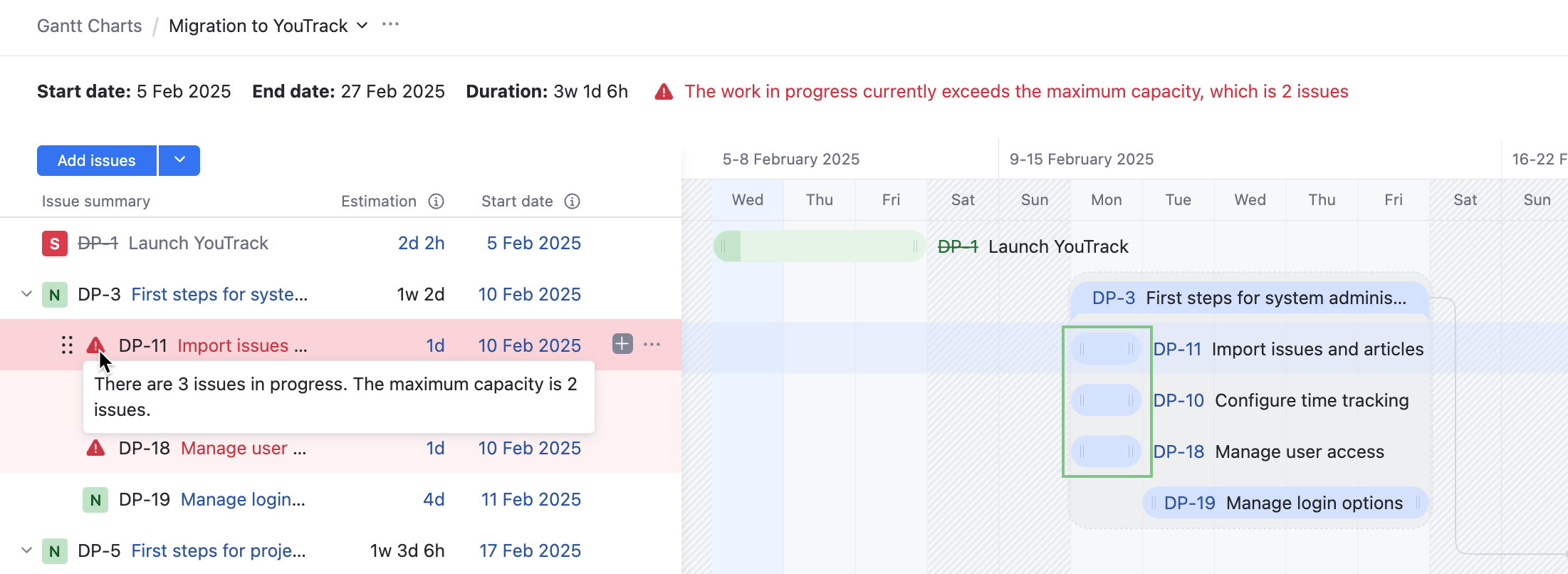Click the DP-19 Manage login options timeline bar
Screen dimensions: 1568x574
pos(1285,503)
